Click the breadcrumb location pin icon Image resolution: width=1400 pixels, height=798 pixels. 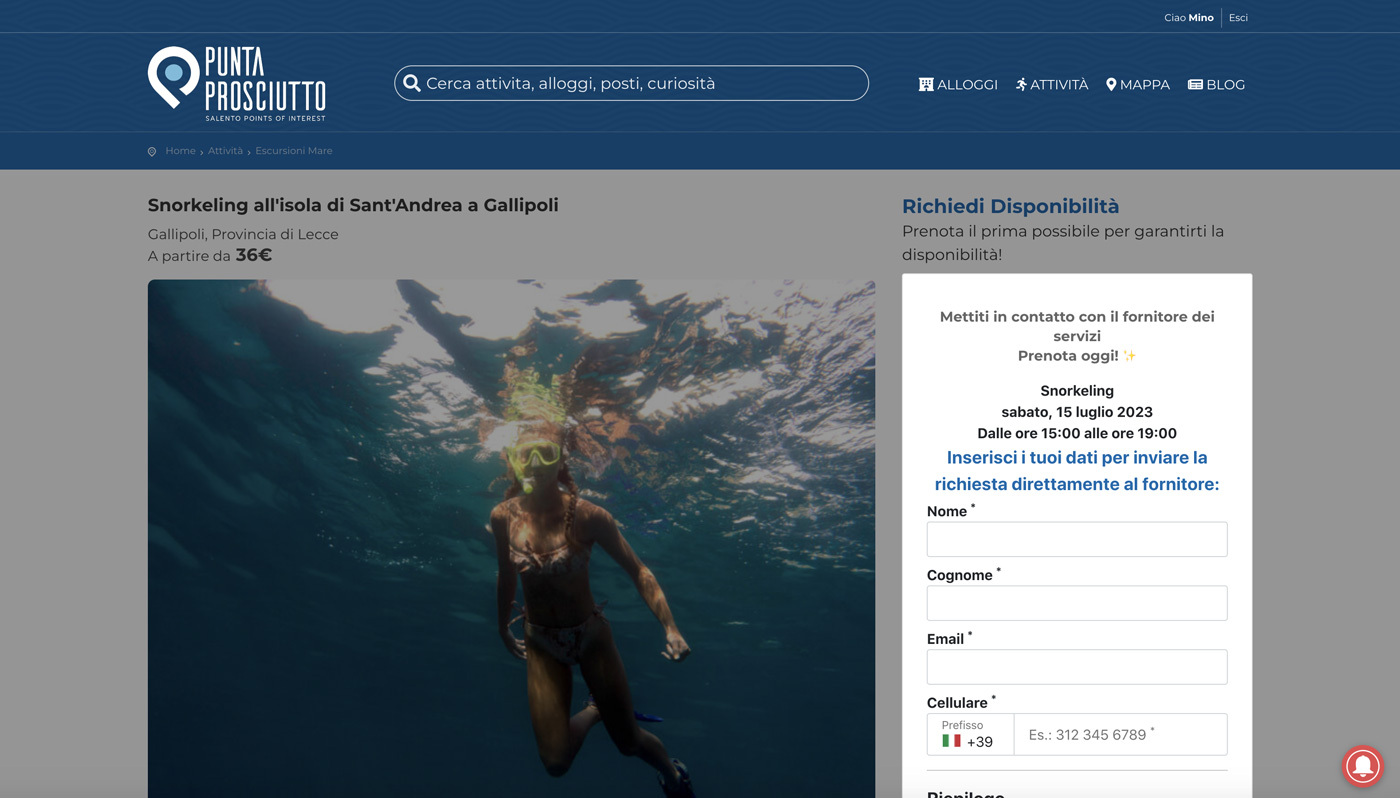click(x=152, y=151)
